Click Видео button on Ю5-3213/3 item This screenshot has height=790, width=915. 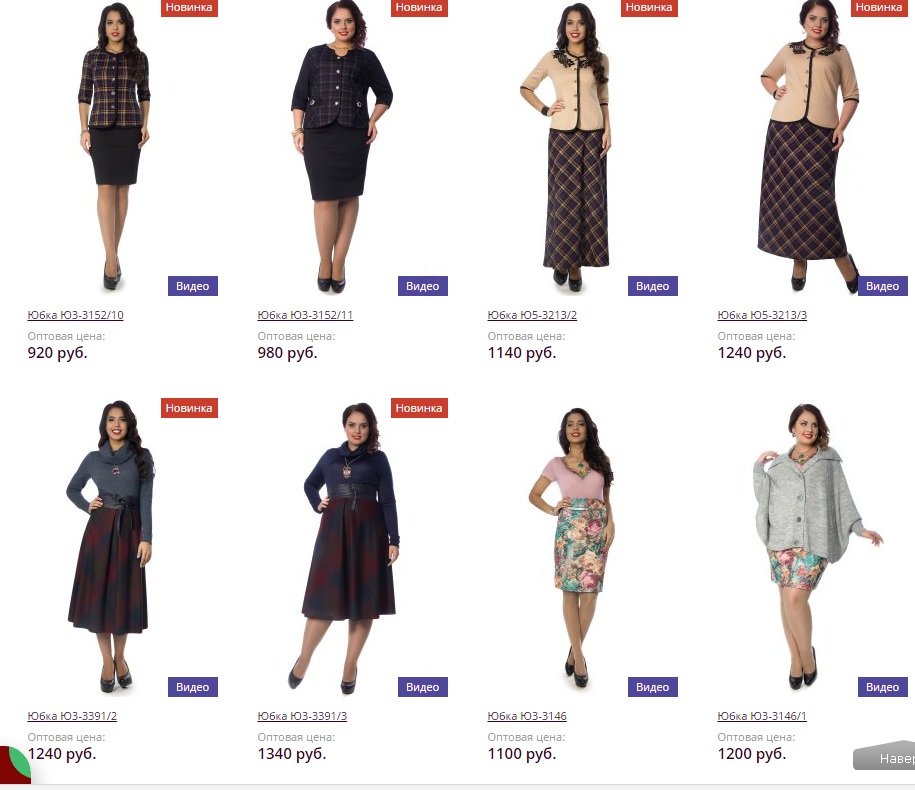click(x=882, y=286)
